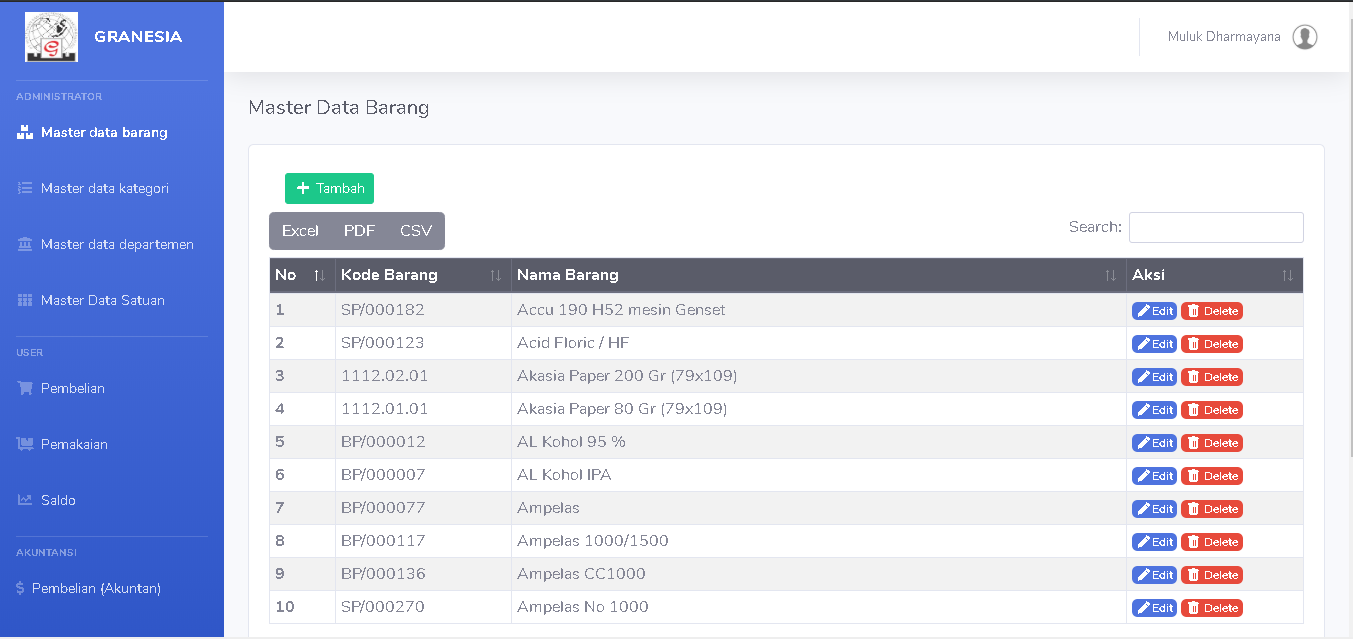The width and height of the screenshot is (1353, 639).
Task: Click the Search input field
Action: click(x=1216, y=227)
